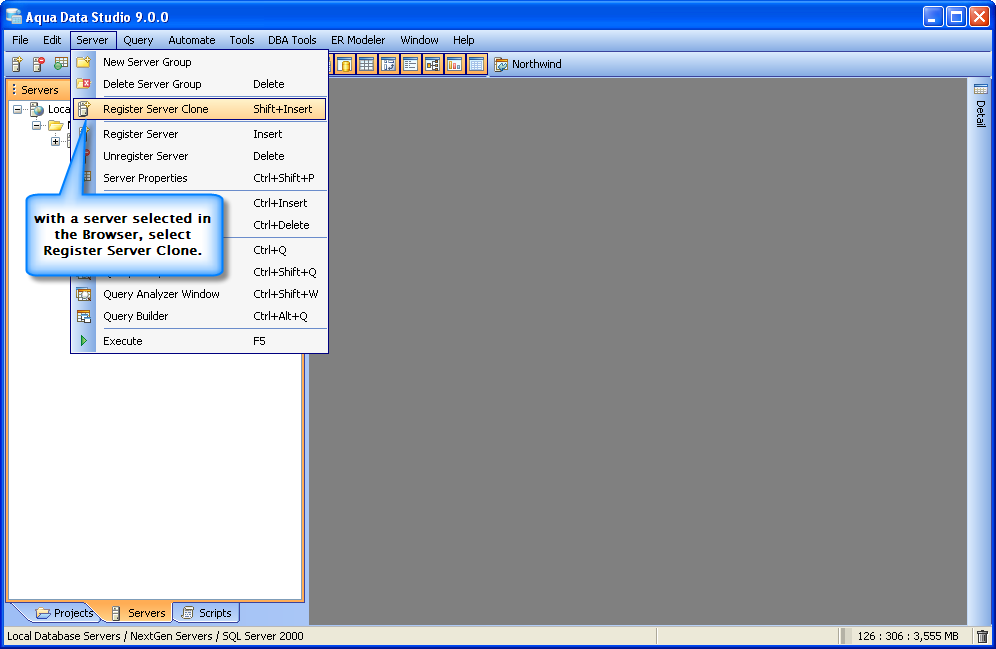Image resolution: width=996 pixels, height=649 pixels.
Task: Choose Execute in the Server menu
Action: pyautogui.click(x=199, y=341)
